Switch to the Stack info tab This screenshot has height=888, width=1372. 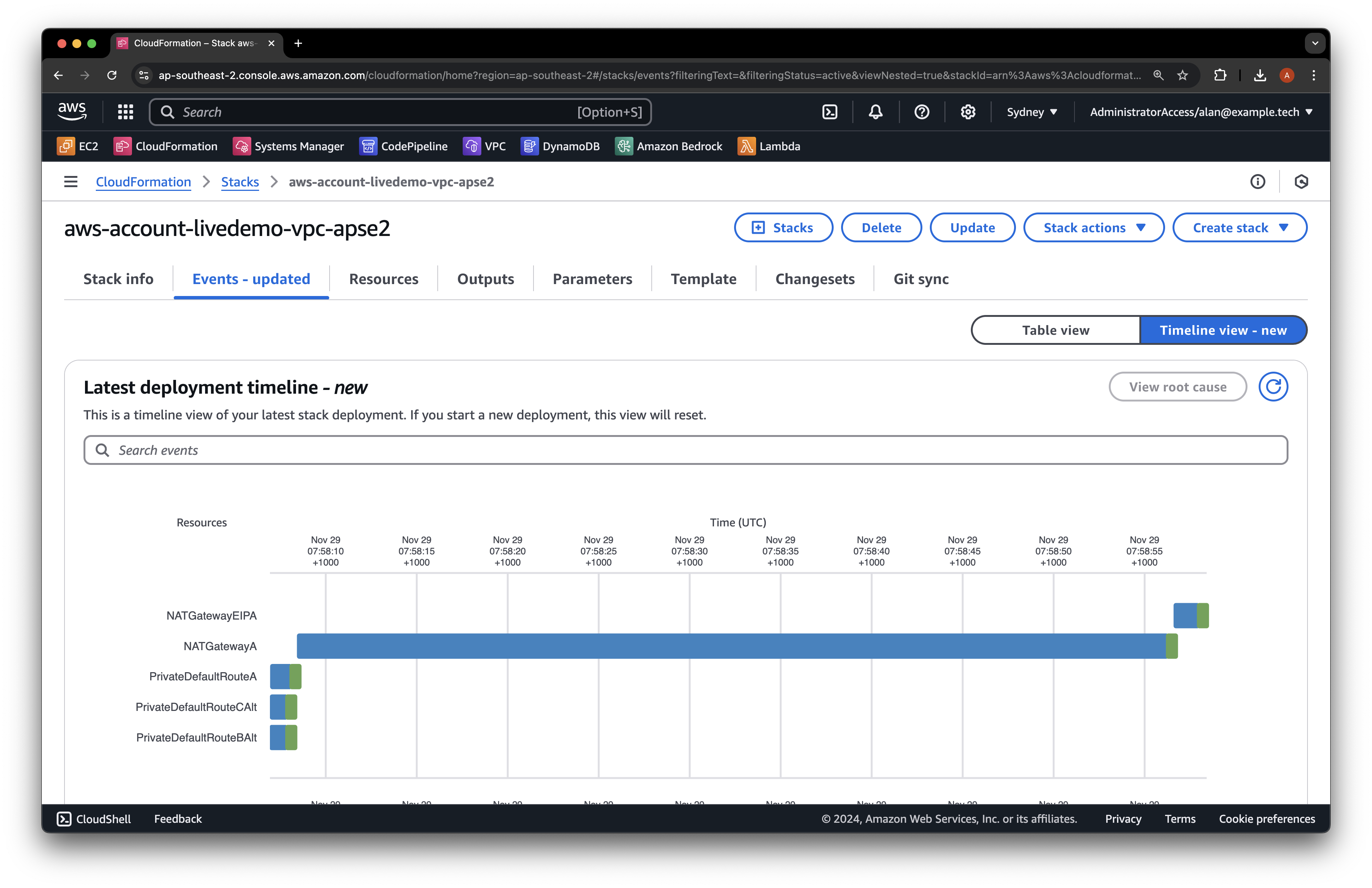coord(118,279)
